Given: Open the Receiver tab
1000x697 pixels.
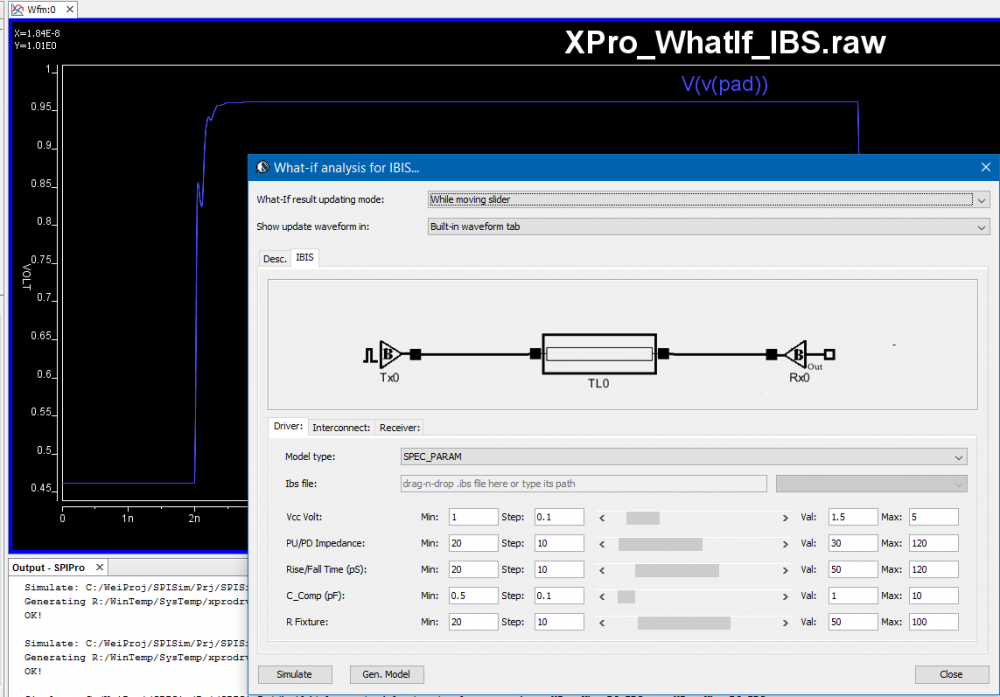Looking at the screenshot, I should pyautogui.click(x=399, y=428).
